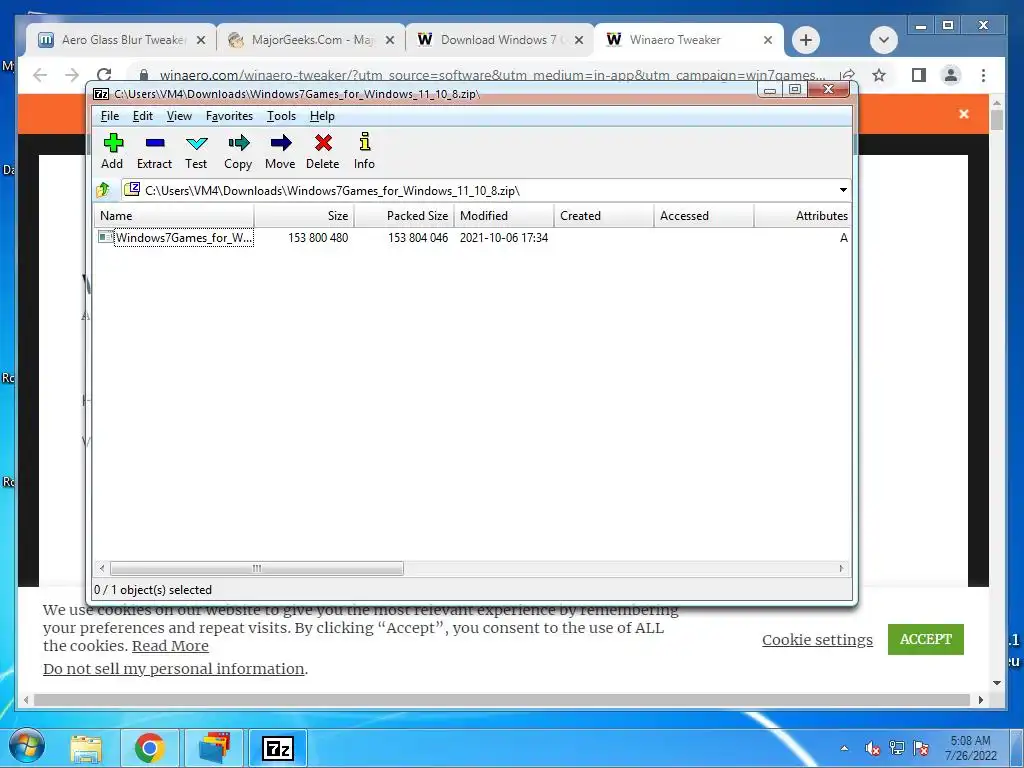The image size is (1024, 768).
Task: Click the Chrome page horizontal scrollbar thumb
Action: pos(502,700)
